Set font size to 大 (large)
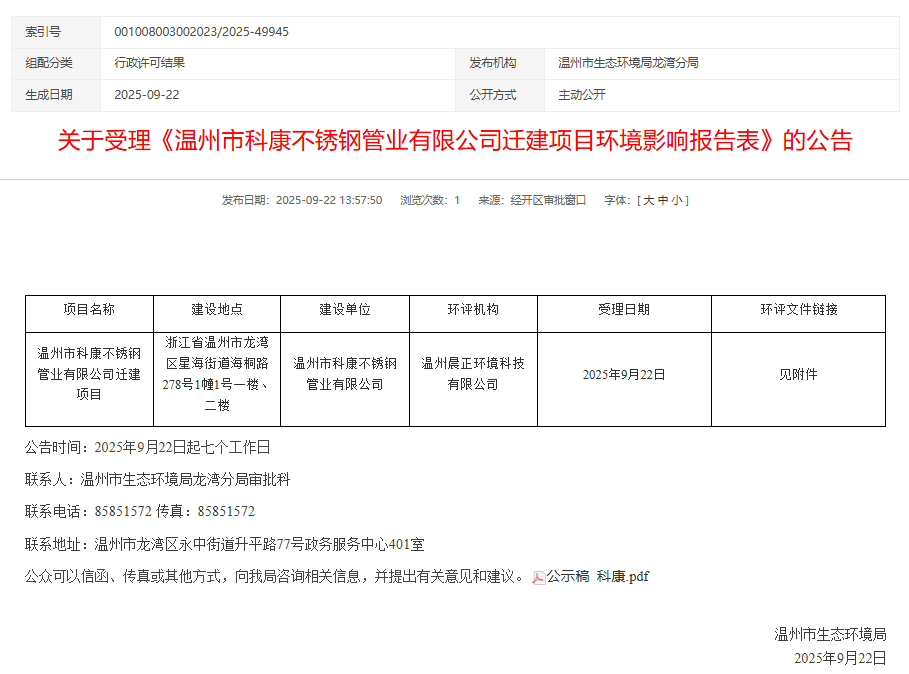This screenshot has width=909, height=674. tap(648, 200)
